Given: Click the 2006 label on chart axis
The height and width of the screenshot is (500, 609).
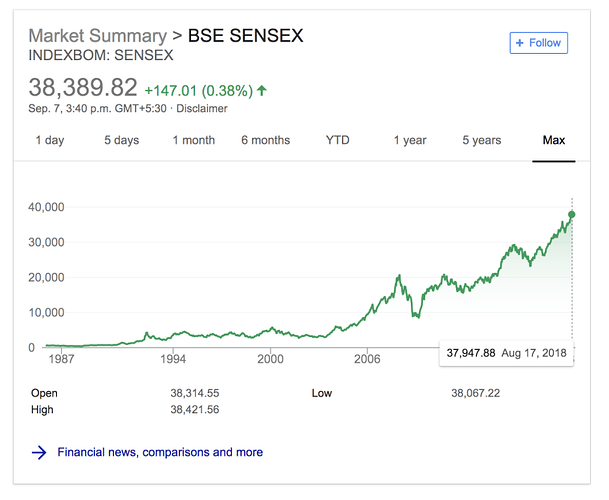Looking at the screenshot, I should (x=368, y=357).
